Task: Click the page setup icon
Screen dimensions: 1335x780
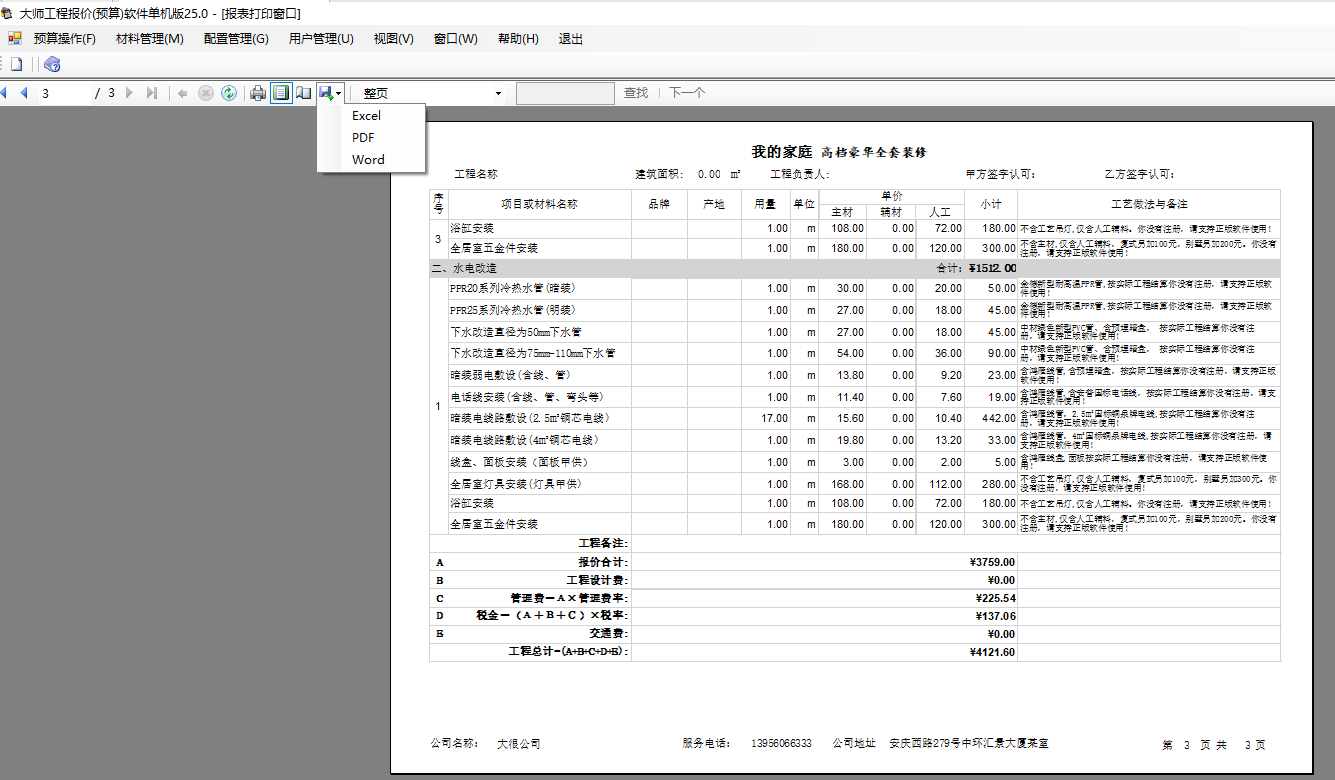Action: [x=302, y=93]
